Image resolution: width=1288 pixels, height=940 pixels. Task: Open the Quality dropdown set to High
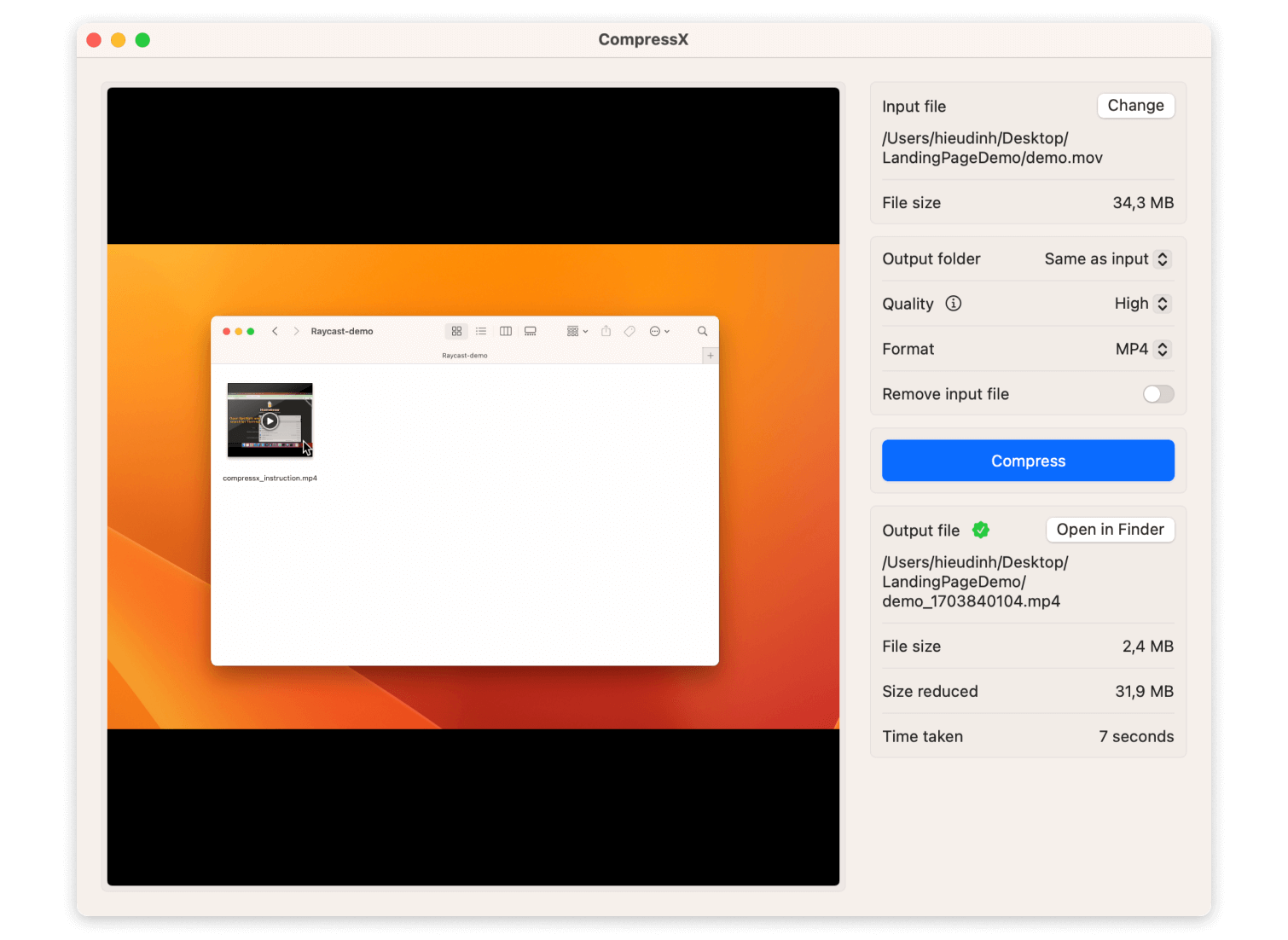point(1142,304)
